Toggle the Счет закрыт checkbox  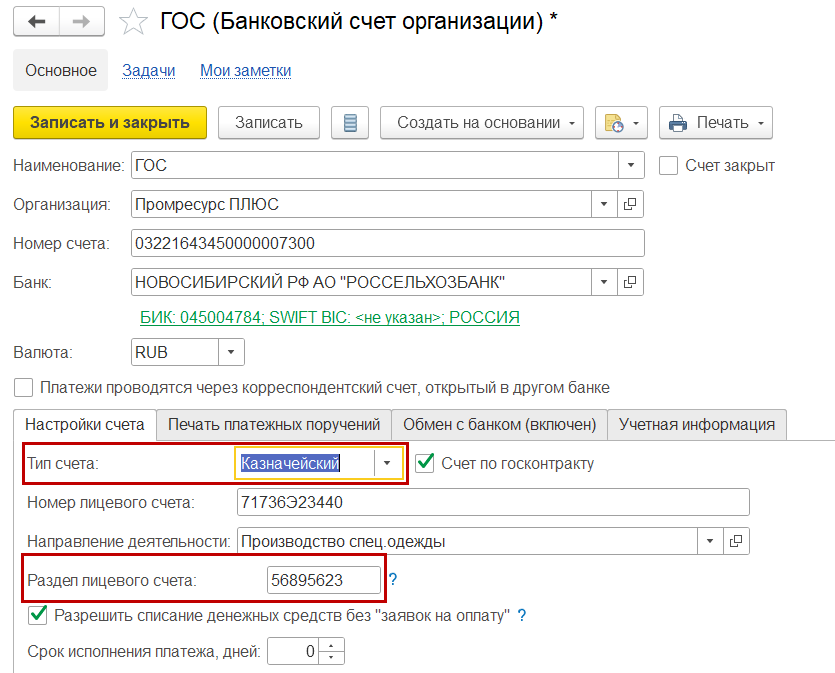click(x=669, y=166)
